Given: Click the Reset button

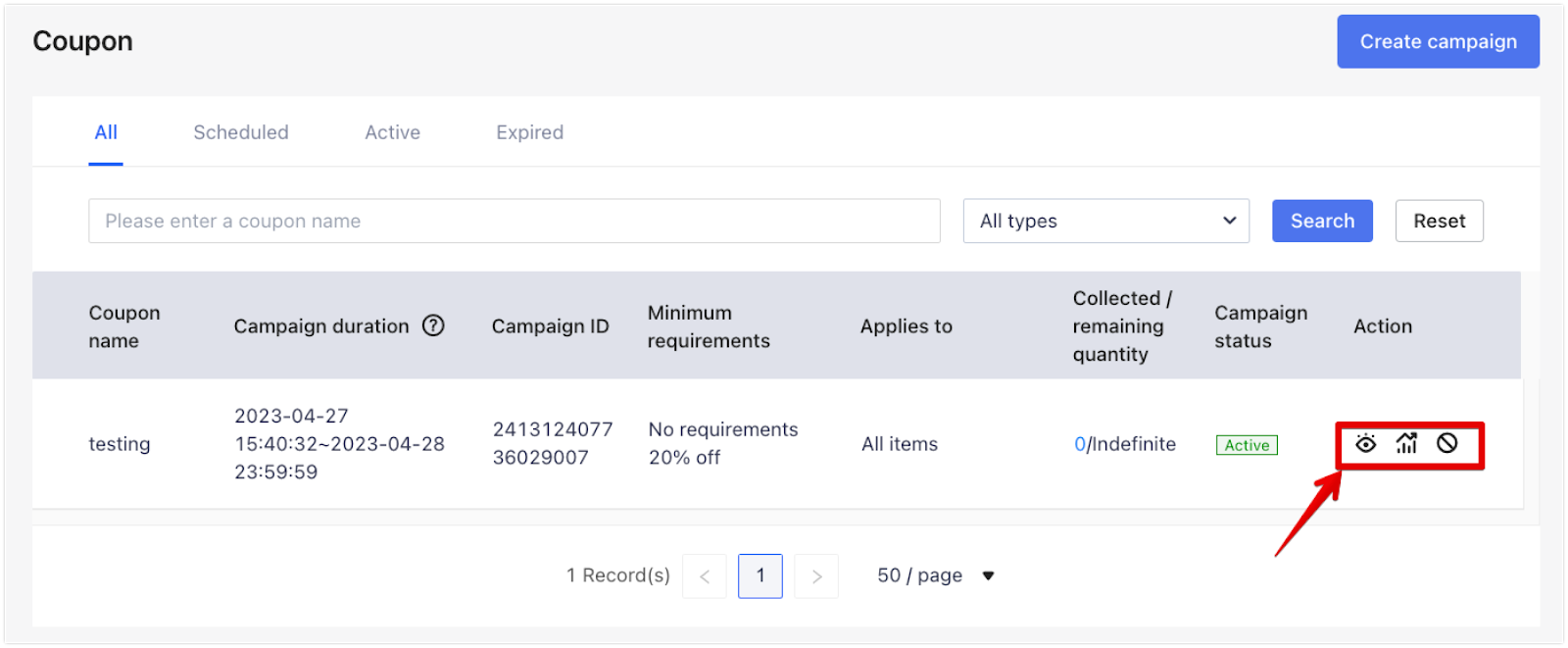Looking at the screenshot, I should click(1439, 222).
